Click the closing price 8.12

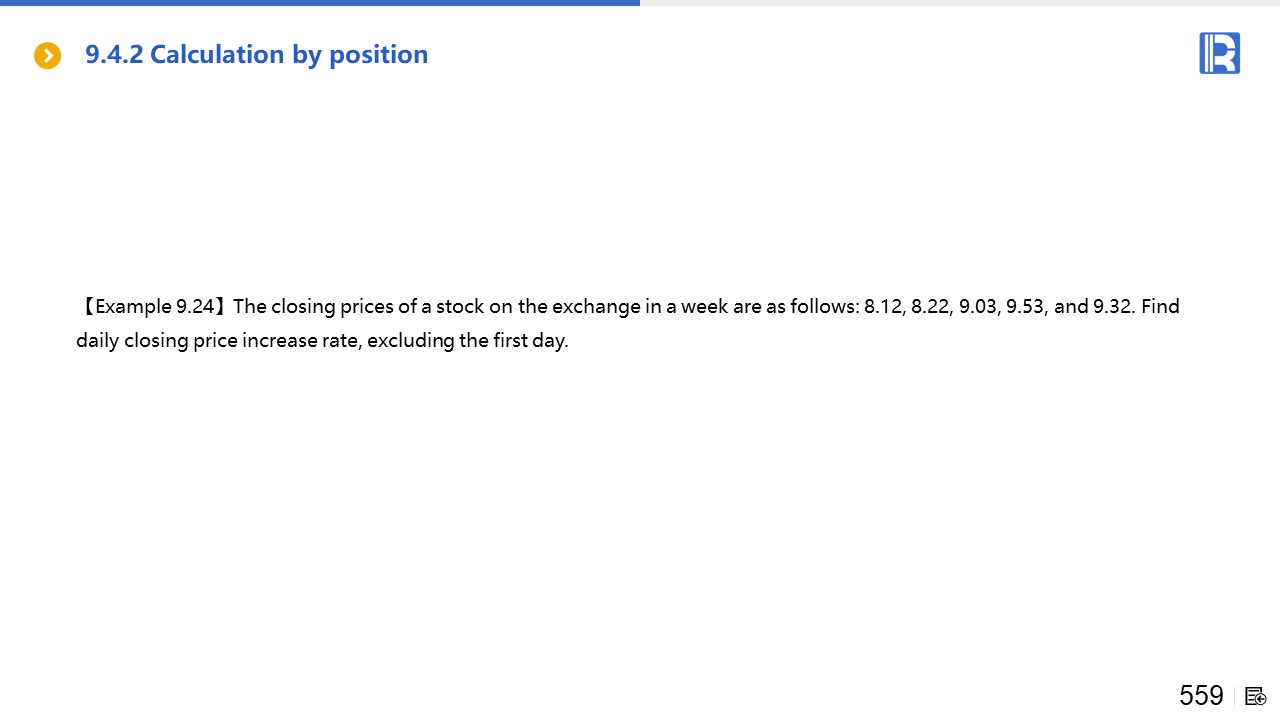pyautogui.click(x=883, y=306)
